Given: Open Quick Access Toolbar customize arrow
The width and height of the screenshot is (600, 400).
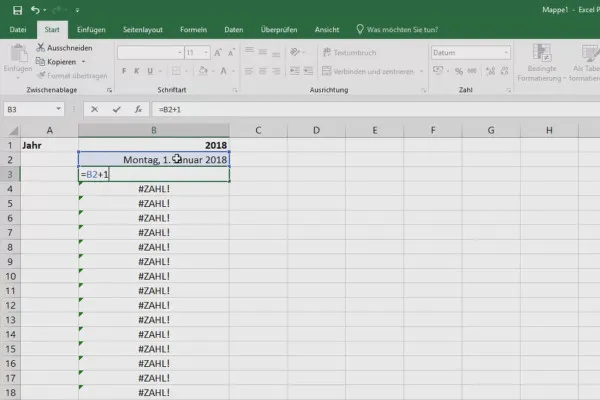Looking at the screenshot, I should [x=77, y=10].
